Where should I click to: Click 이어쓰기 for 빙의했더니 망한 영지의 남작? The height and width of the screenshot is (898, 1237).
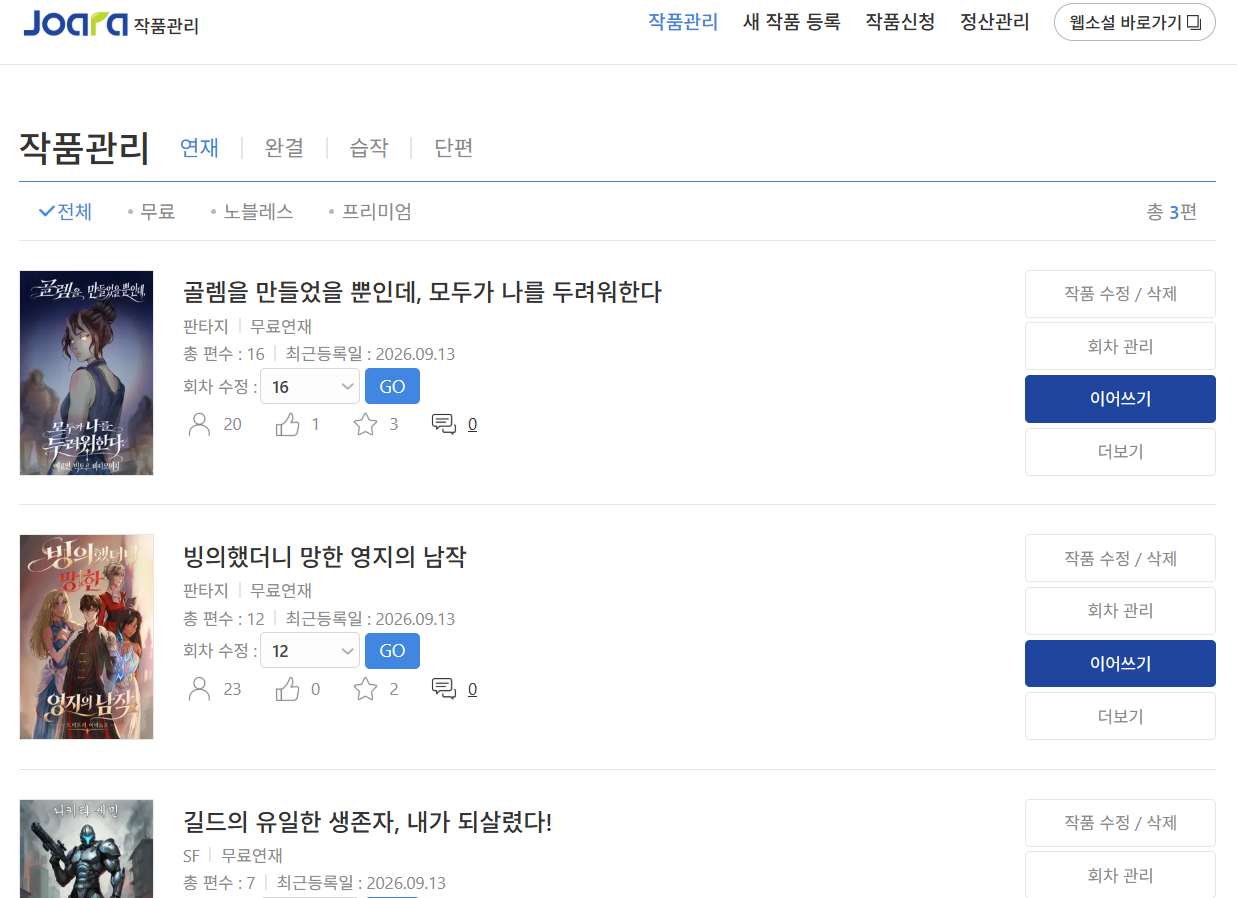click(x=1120, y=663)
